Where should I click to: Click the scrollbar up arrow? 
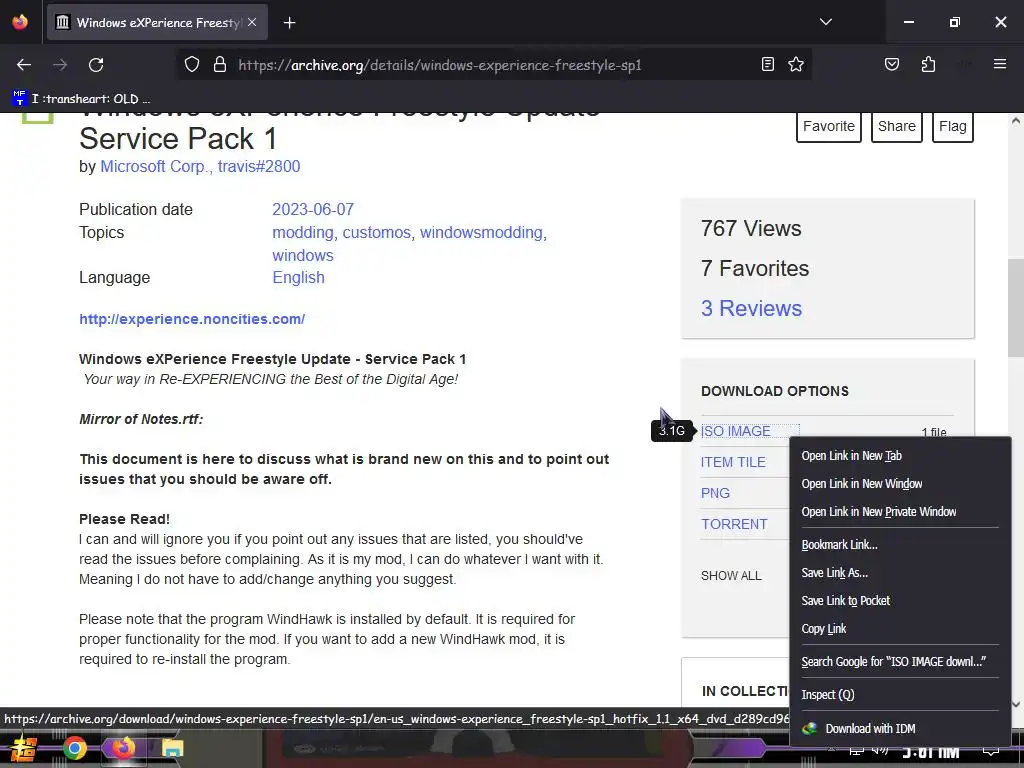(x=1016, y=121)
